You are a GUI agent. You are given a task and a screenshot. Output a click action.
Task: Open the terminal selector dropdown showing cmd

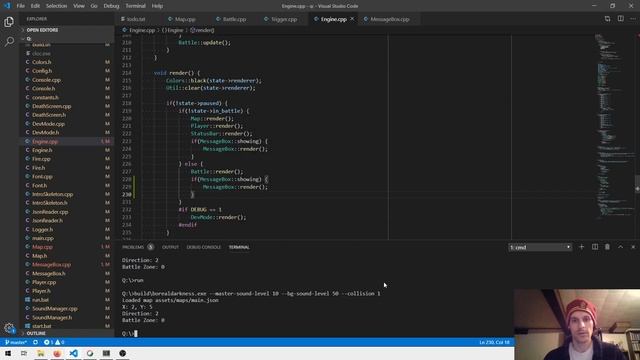click(x=540, y=247)
